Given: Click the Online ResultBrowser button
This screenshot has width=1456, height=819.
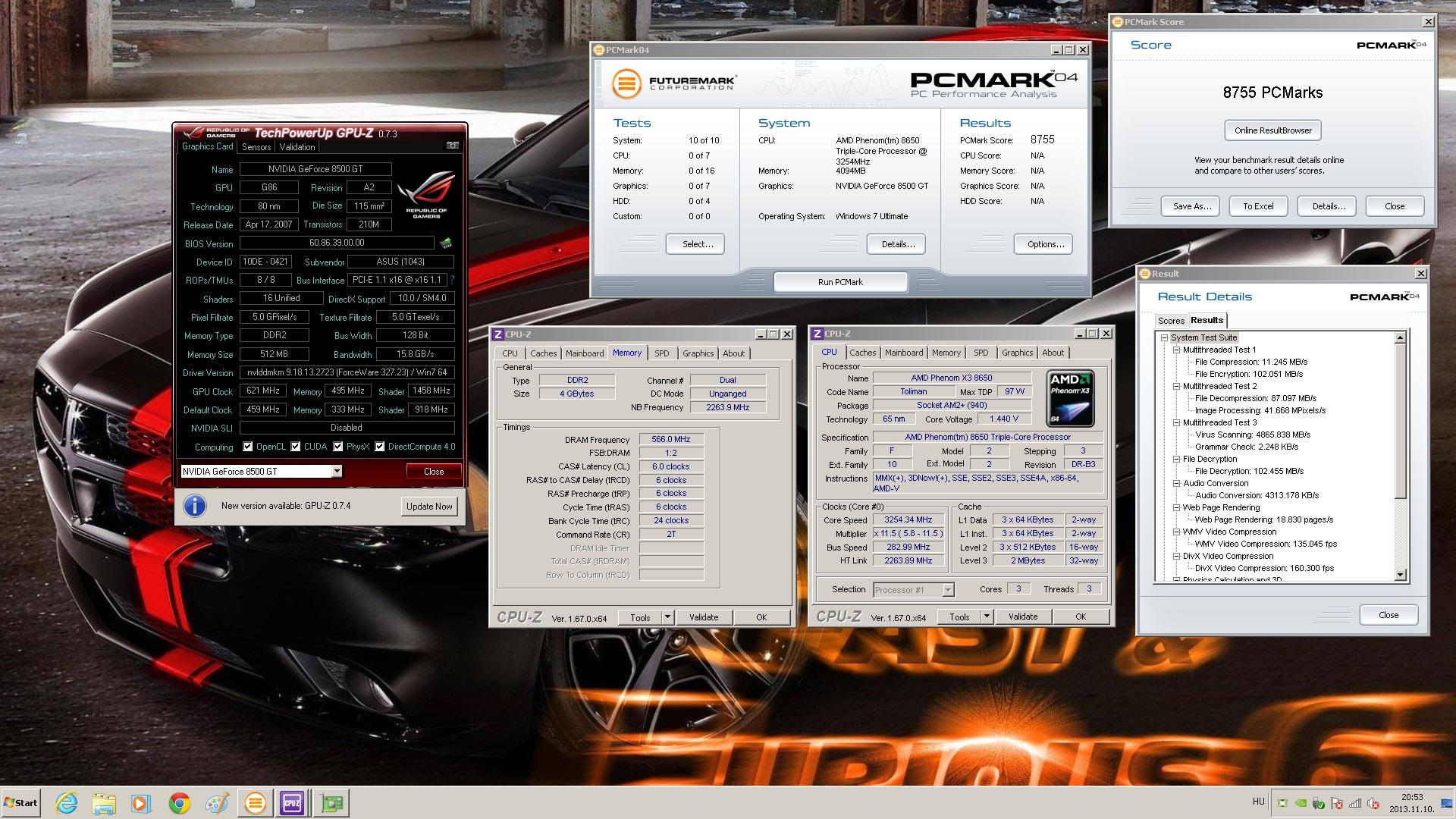Looking at the screenshot, I should pyautogui.click(x=1272, y=130).
